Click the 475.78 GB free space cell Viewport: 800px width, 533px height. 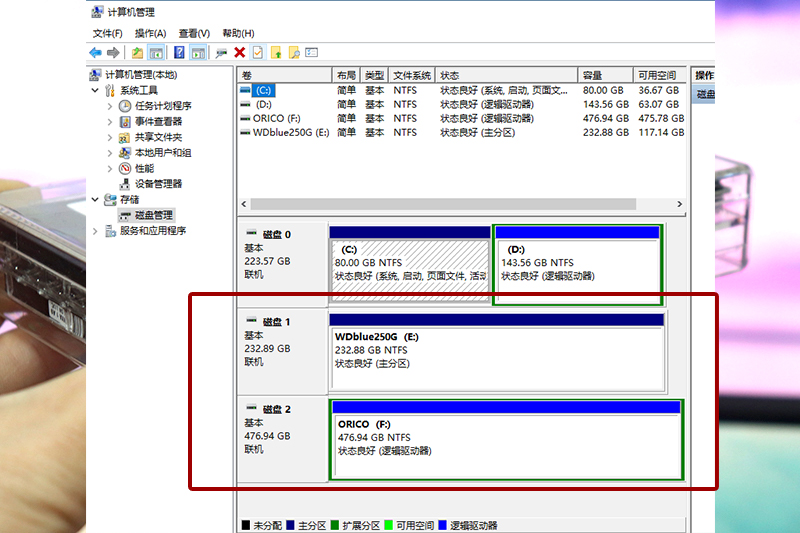point(661,118)
